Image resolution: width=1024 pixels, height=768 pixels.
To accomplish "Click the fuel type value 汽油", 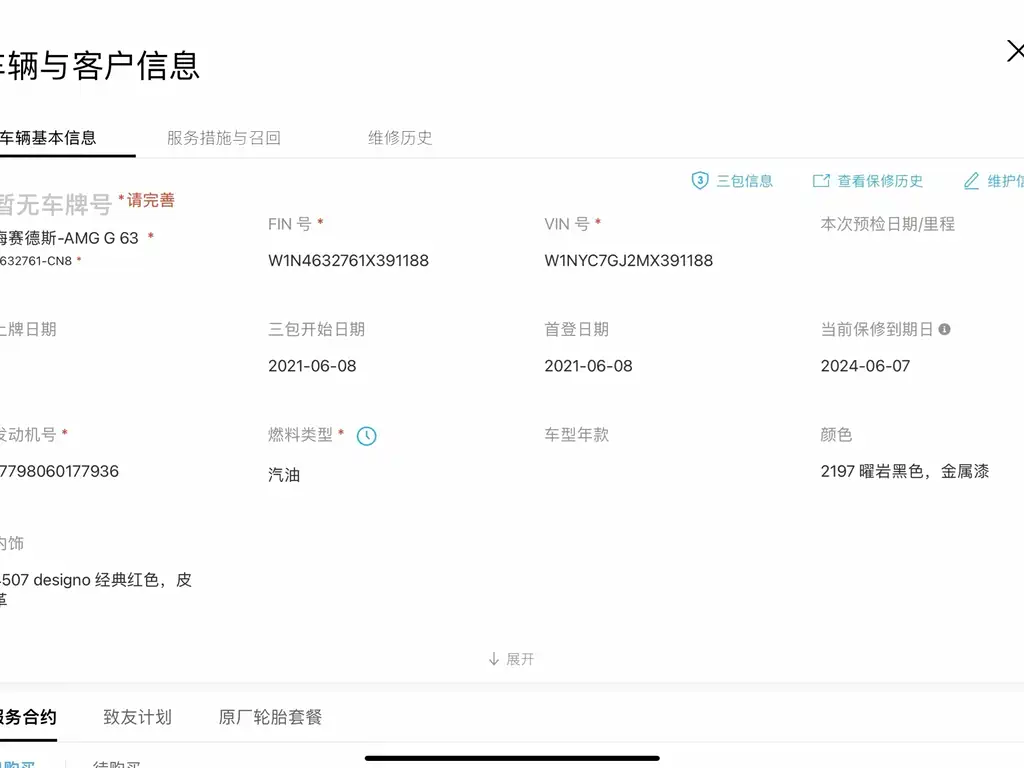I will coord(284,475).
